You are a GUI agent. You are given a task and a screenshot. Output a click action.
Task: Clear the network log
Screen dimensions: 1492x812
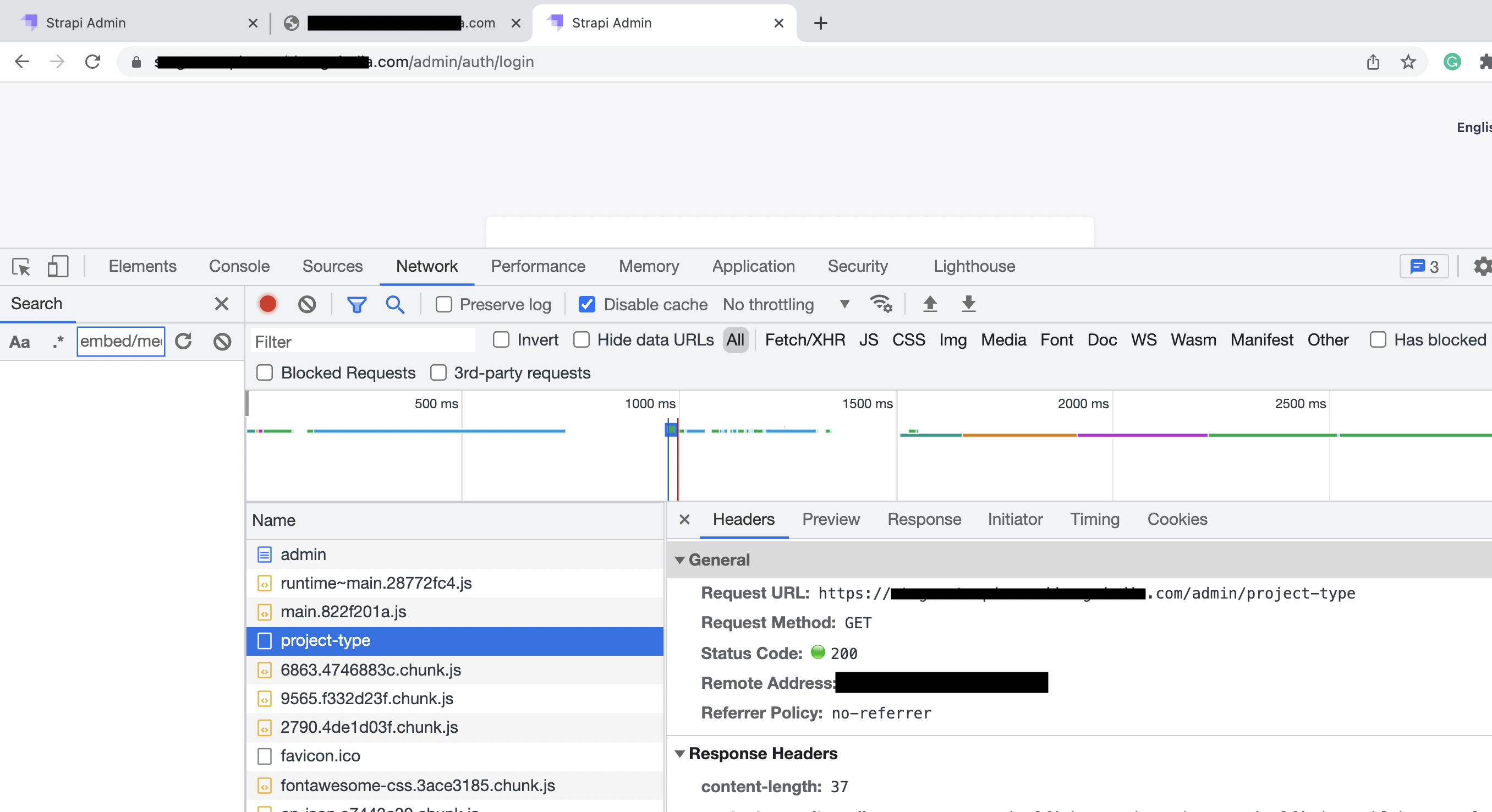tap(307, 304)
